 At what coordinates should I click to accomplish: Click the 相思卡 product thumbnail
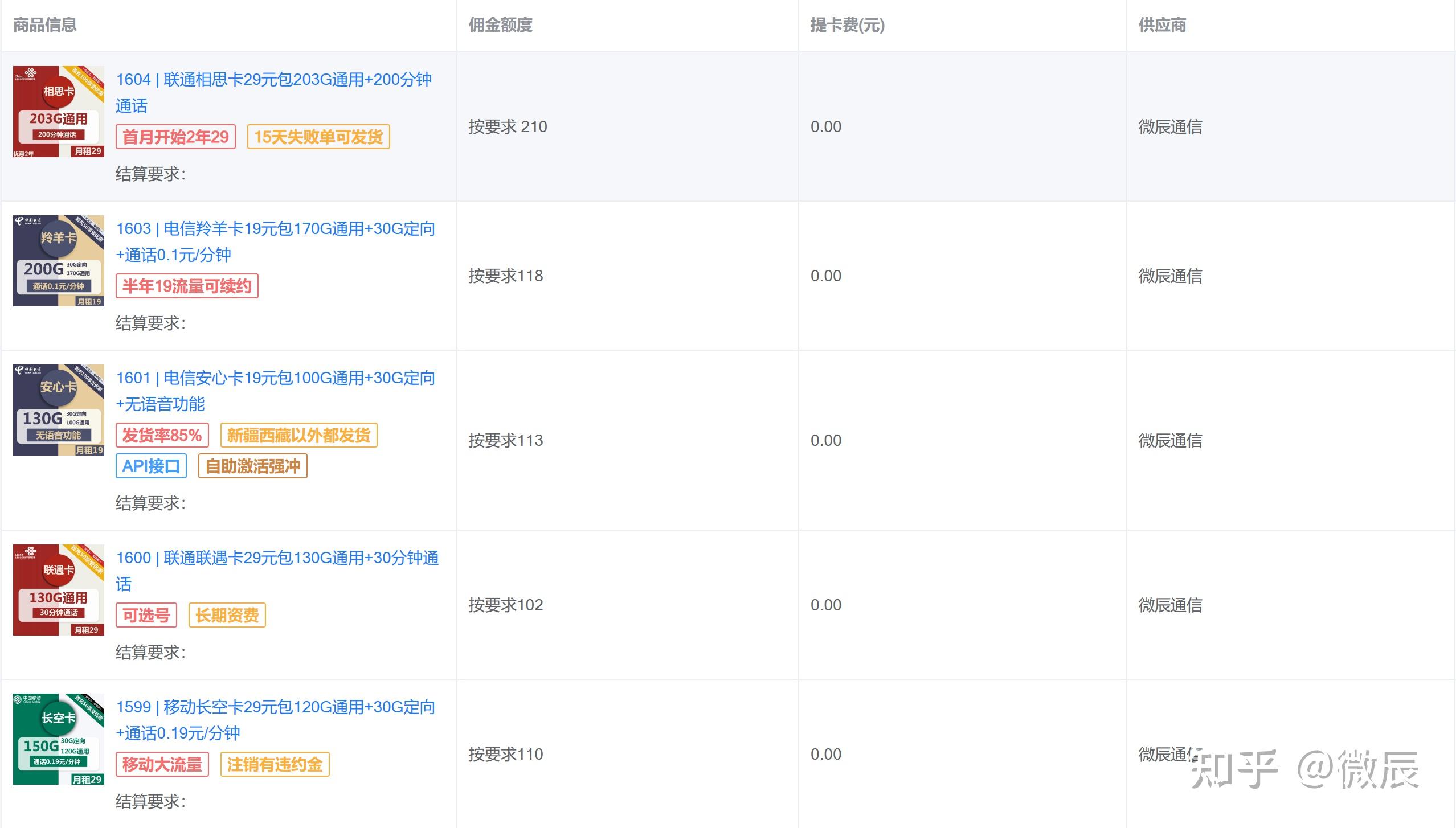[59, 112]
